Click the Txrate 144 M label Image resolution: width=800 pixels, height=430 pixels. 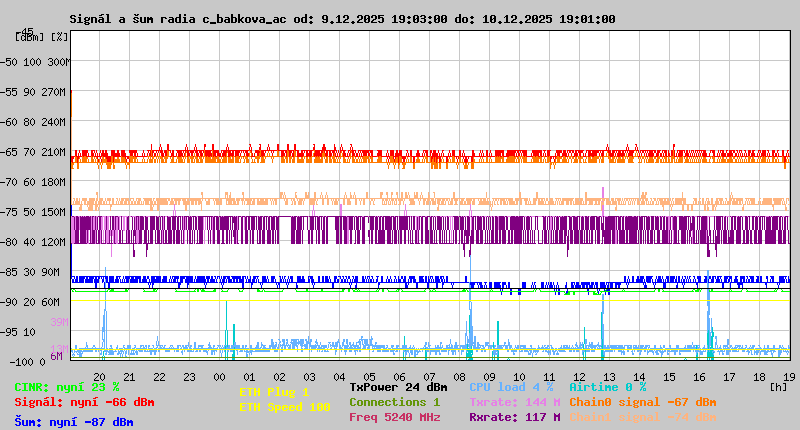[514, 402]
